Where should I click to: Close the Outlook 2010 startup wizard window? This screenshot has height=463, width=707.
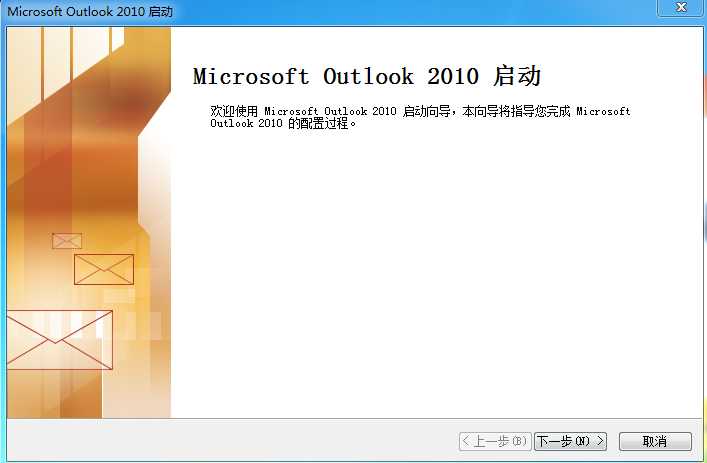click(684, 7)
